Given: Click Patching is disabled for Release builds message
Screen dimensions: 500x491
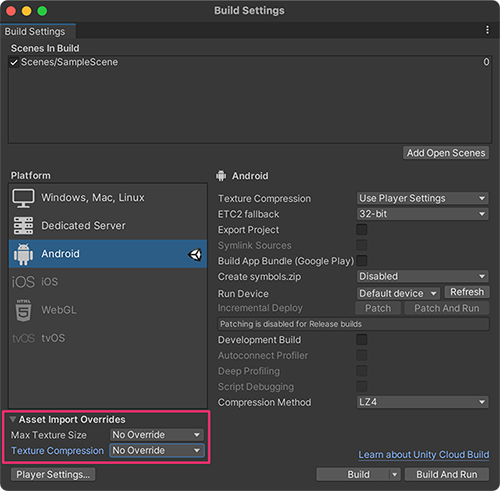Looking at the screenshot, I should 353,324.
